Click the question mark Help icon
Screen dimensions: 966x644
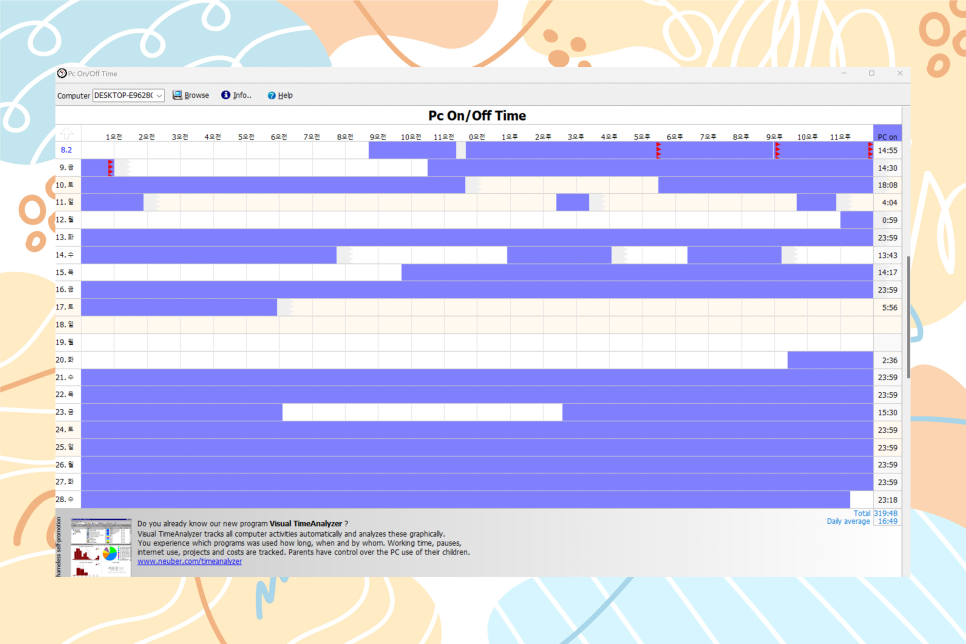272,96
